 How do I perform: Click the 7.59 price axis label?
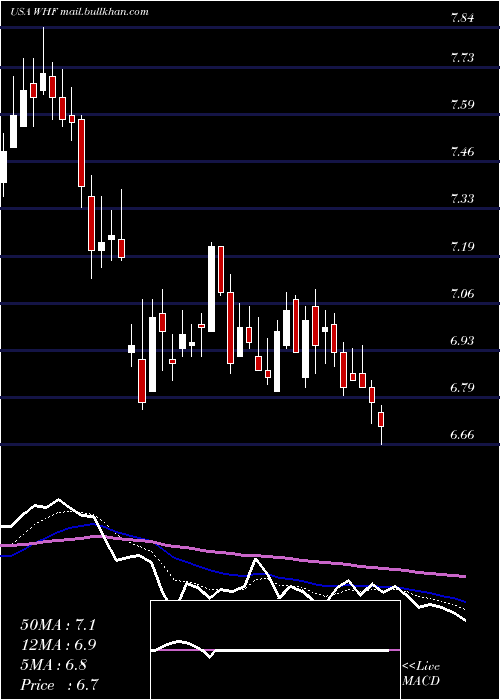tap(462, 105)
